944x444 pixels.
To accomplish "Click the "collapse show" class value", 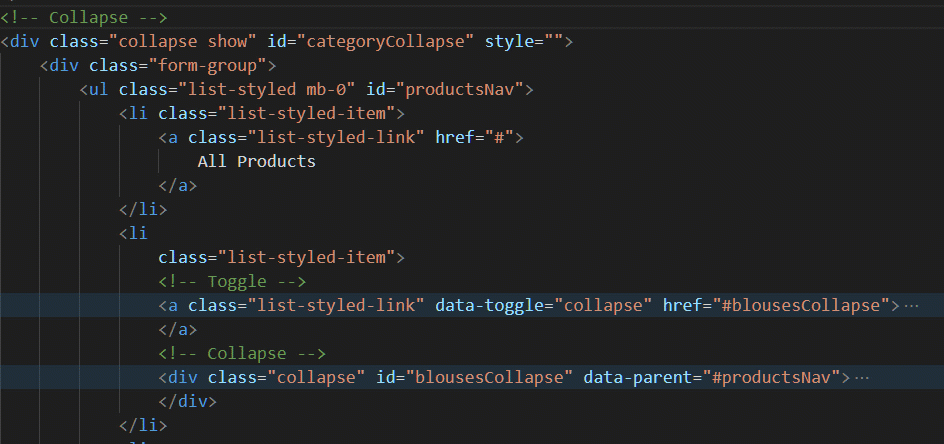I will (182, 42).
